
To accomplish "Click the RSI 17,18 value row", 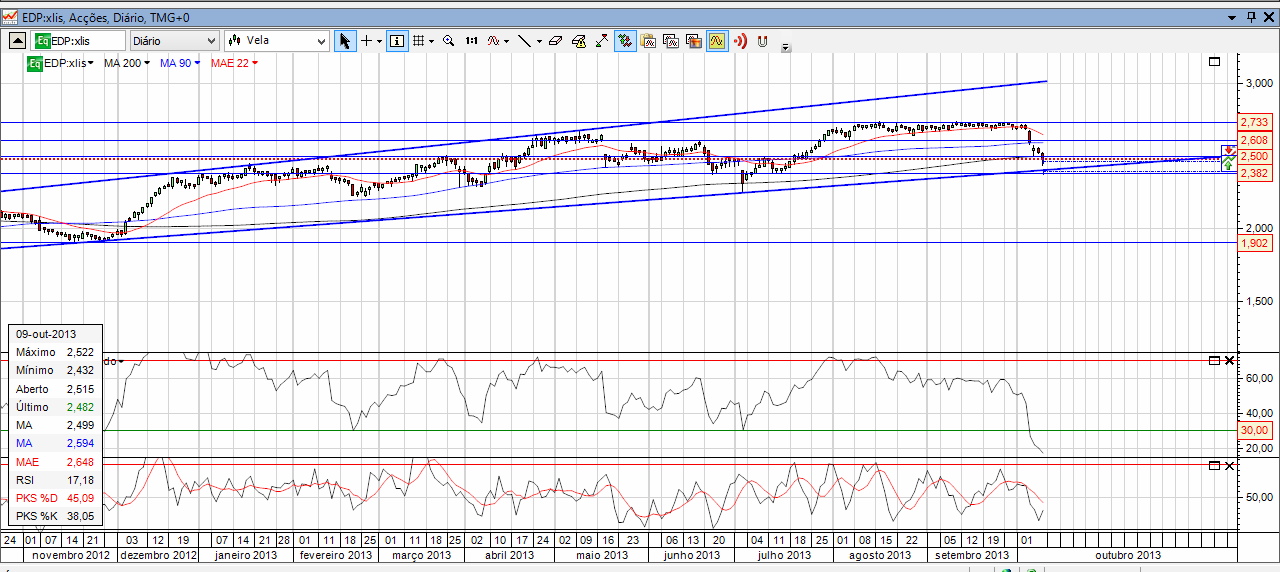I will pyautogui.click(x=55, y=479).
